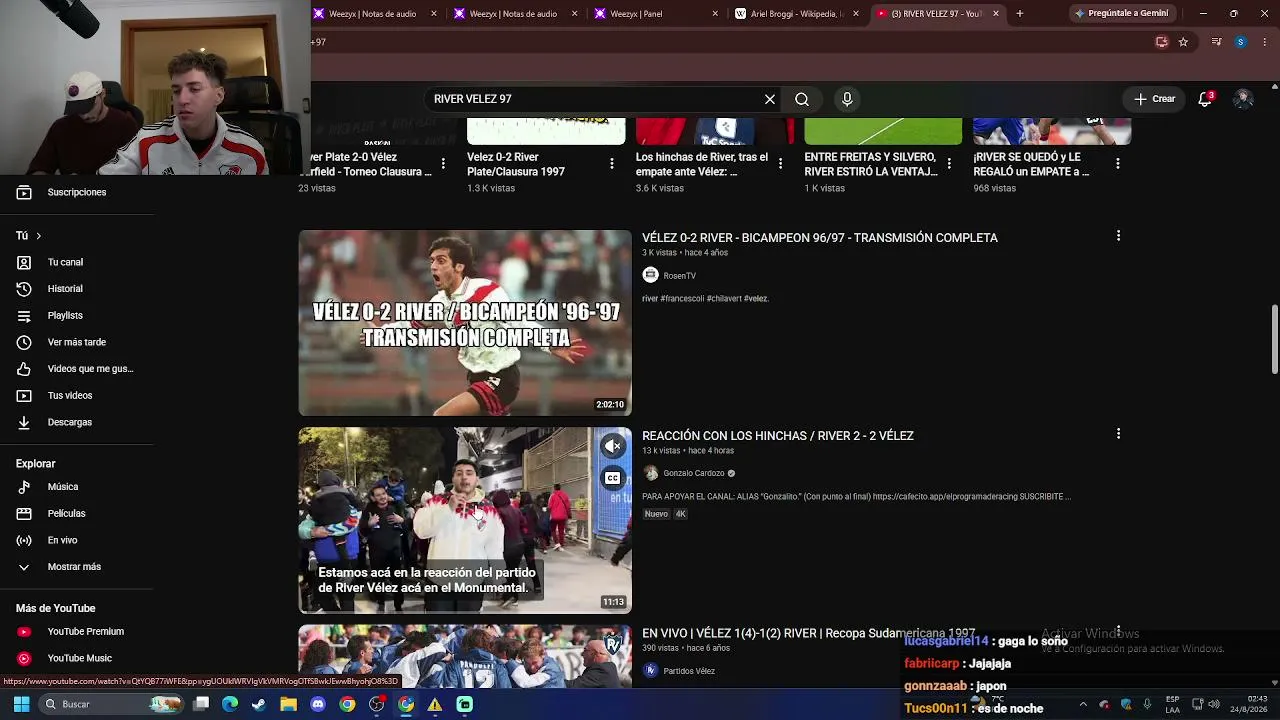Open options for River Plate 2-0 Vélez card
This screenshot has height=720, width=1280.
click(443, 163)
